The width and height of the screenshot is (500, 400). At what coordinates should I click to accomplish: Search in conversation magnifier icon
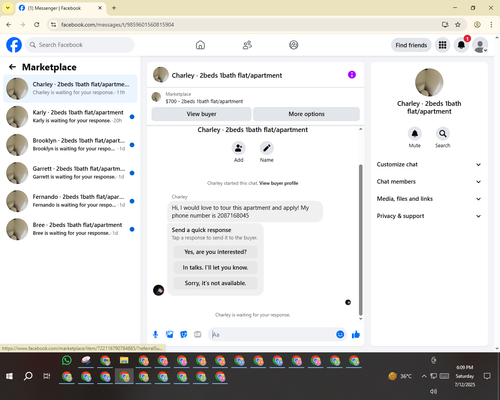[x=443, y=134]
